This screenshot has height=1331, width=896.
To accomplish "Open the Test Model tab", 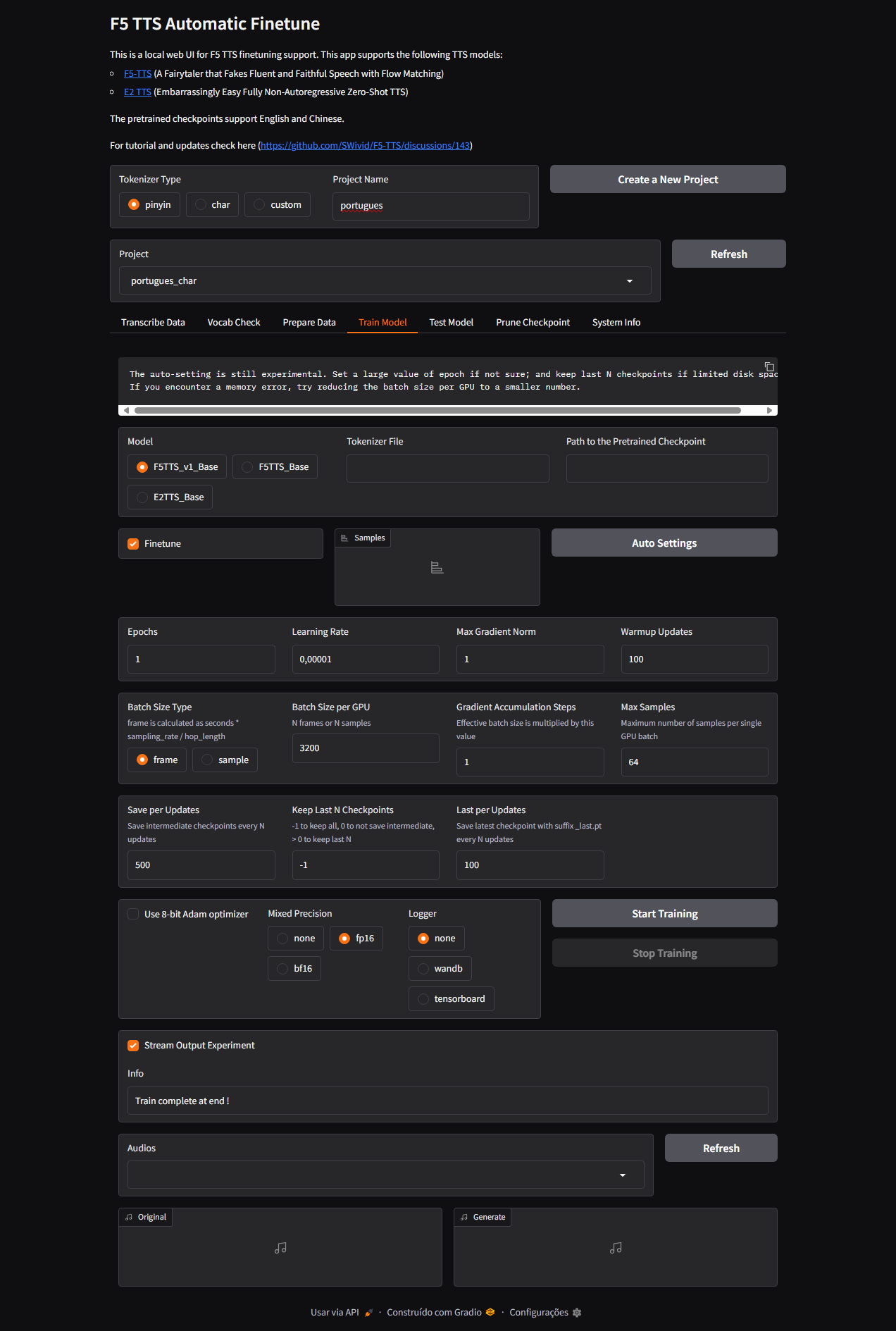I will 452,322.
